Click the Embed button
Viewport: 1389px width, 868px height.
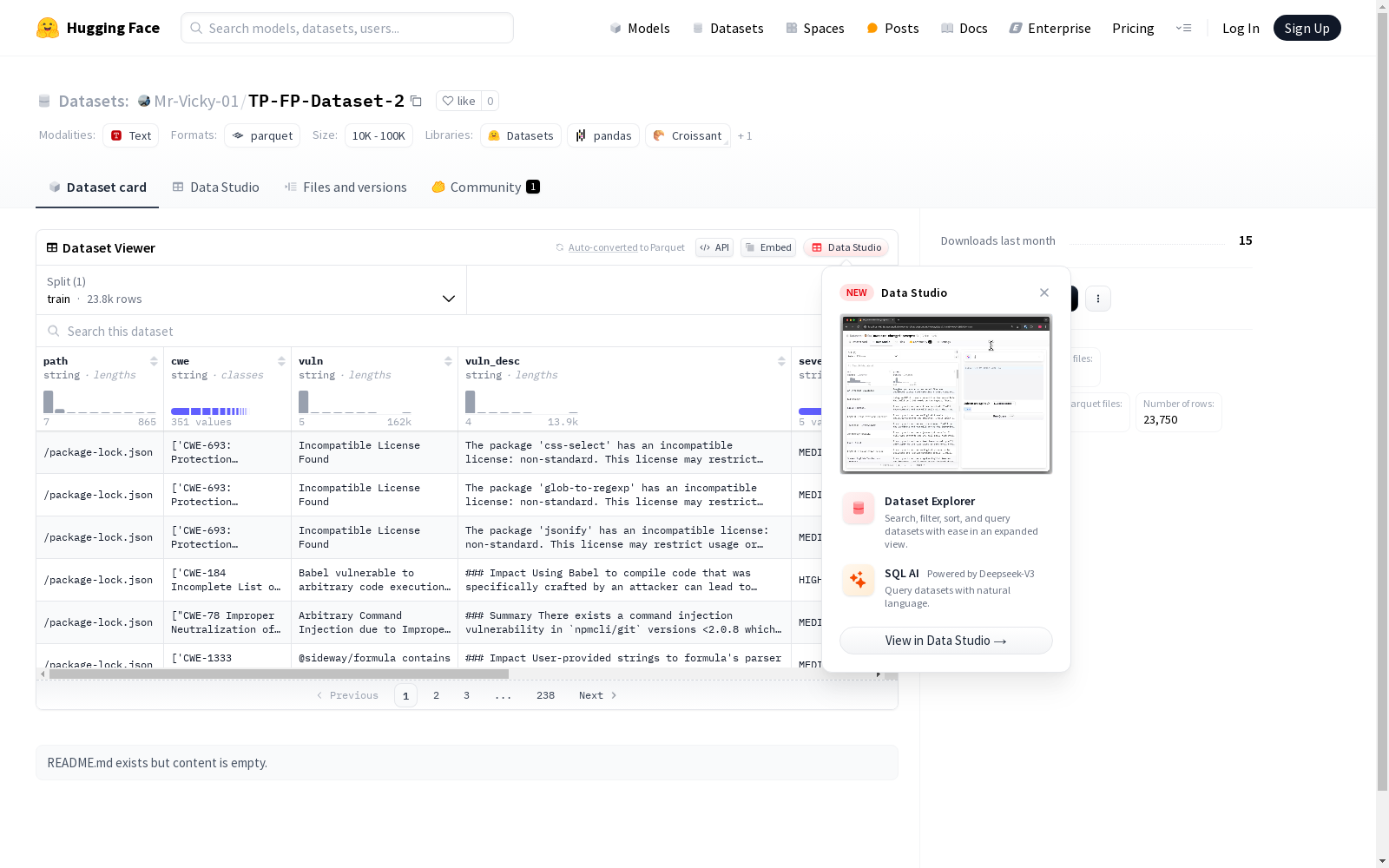point(768,247)
